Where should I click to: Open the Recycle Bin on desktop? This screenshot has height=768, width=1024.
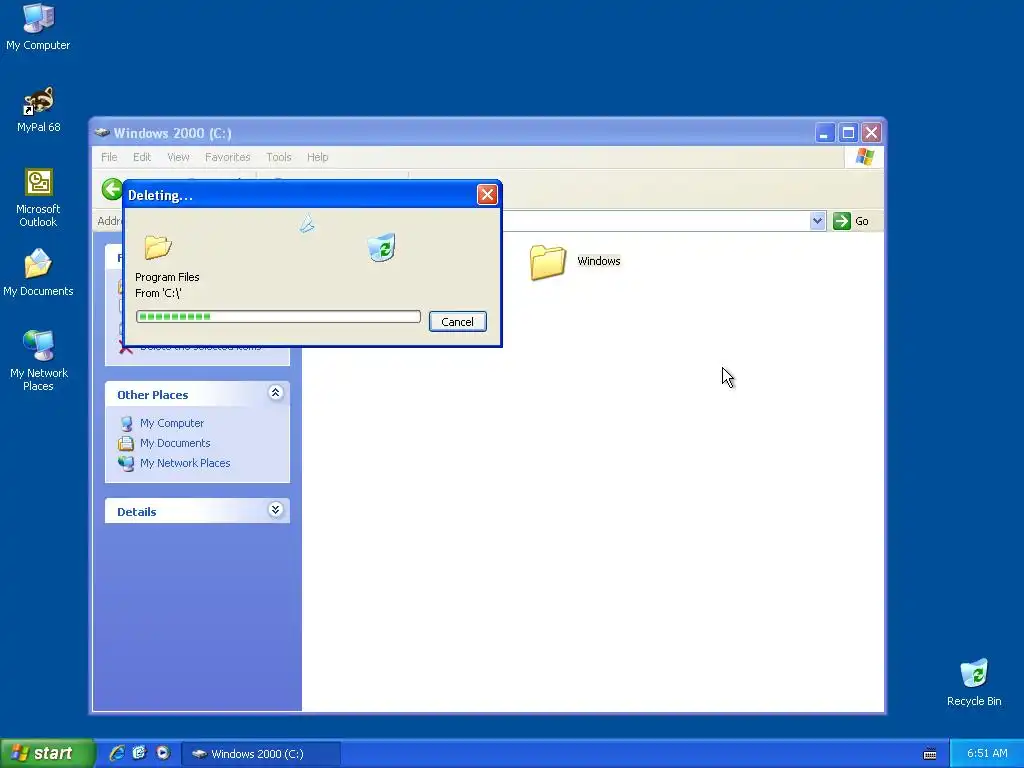tap(974, 682)
